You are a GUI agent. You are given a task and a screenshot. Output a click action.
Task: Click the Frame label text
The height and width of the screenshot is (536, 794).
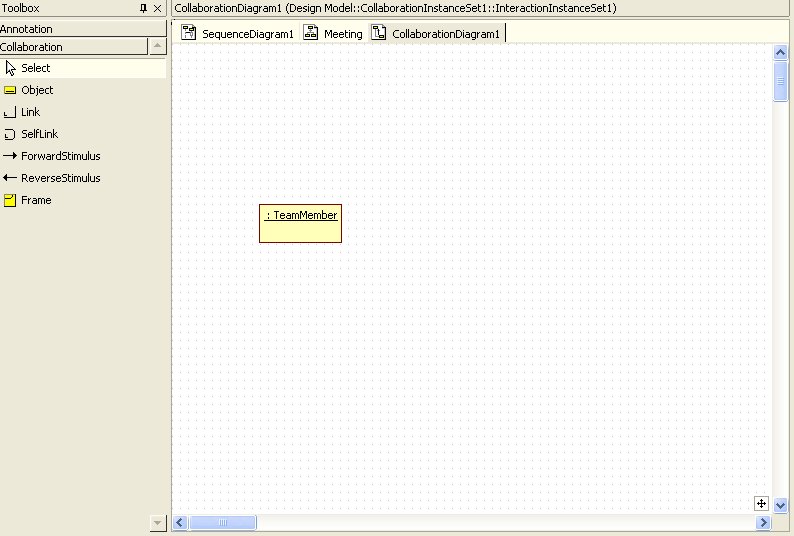[36, 200]
